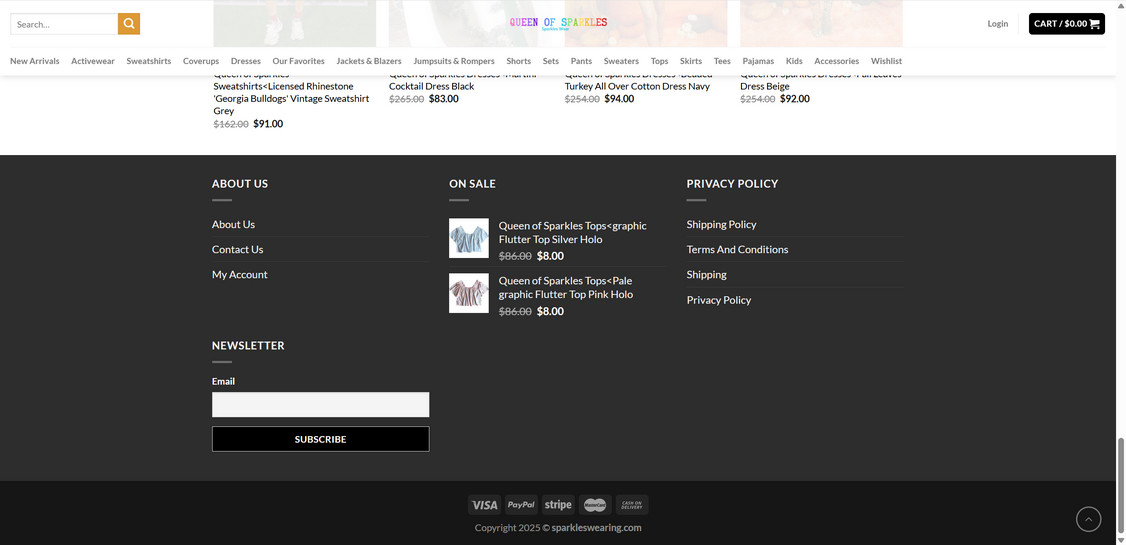Screen dimensions: 1126x545
Task: Click the MasterCard payment icon
Action: 595,505
